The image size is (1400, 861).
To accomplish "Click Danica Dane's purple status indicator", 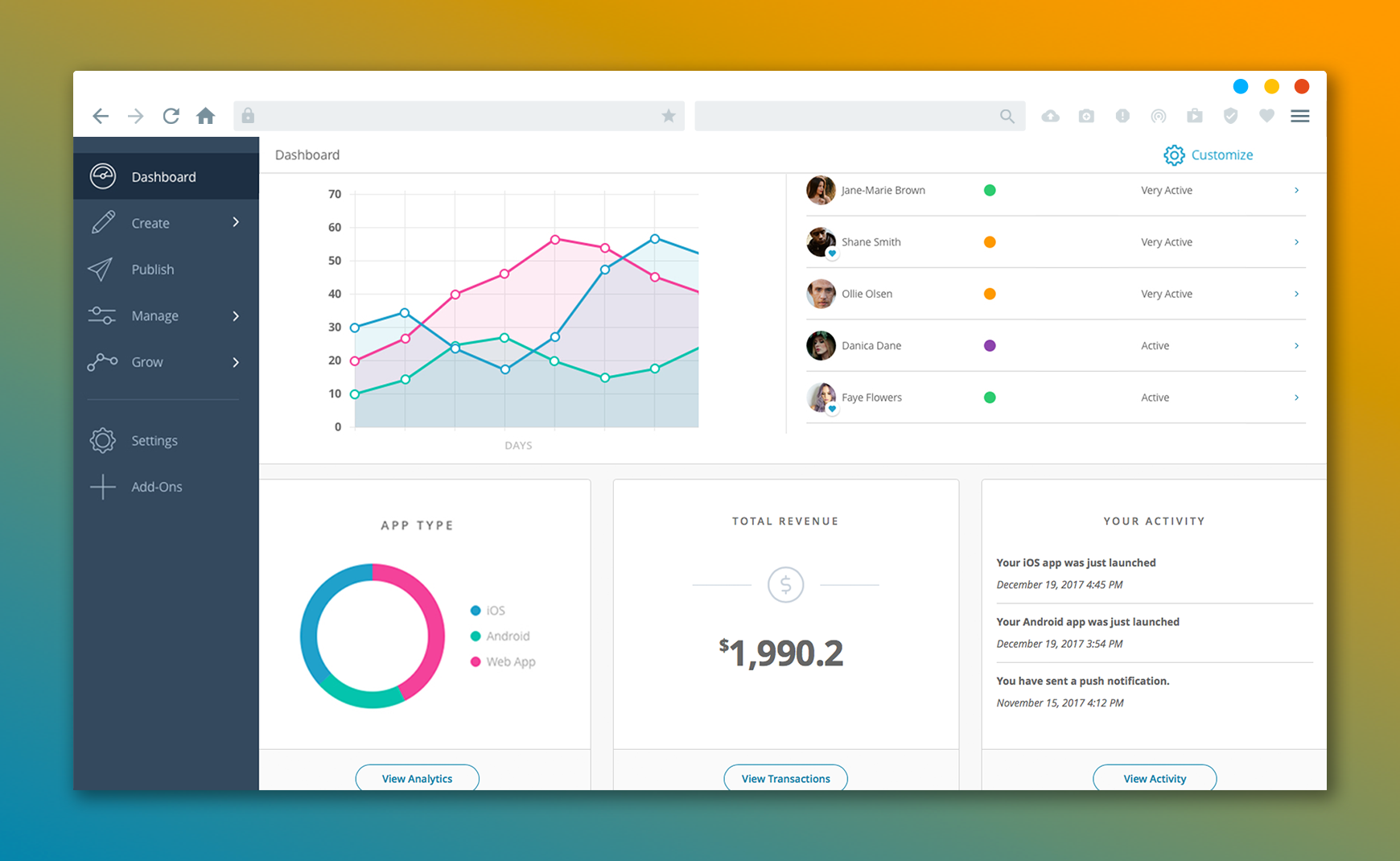I will click(x=990, y=345).
